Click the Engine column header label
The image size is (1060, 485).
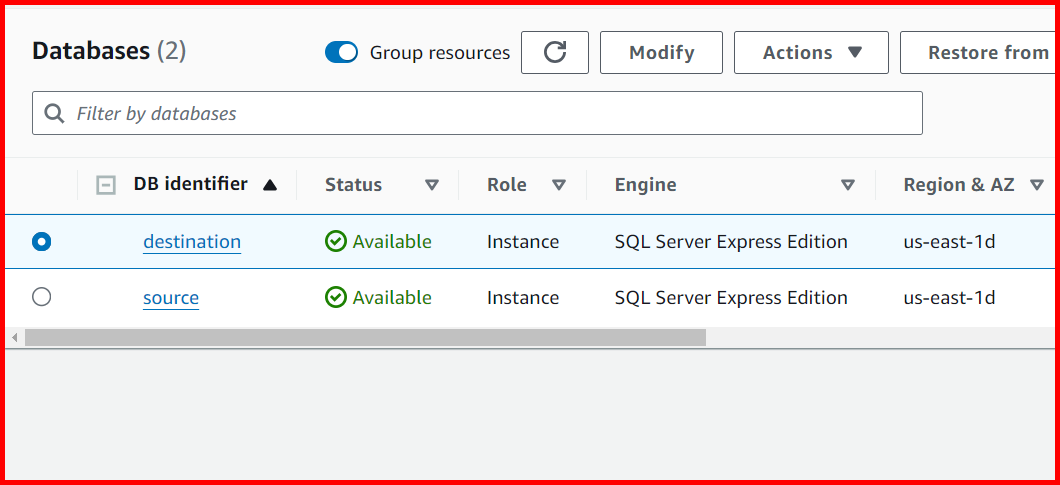click(646, 185)
